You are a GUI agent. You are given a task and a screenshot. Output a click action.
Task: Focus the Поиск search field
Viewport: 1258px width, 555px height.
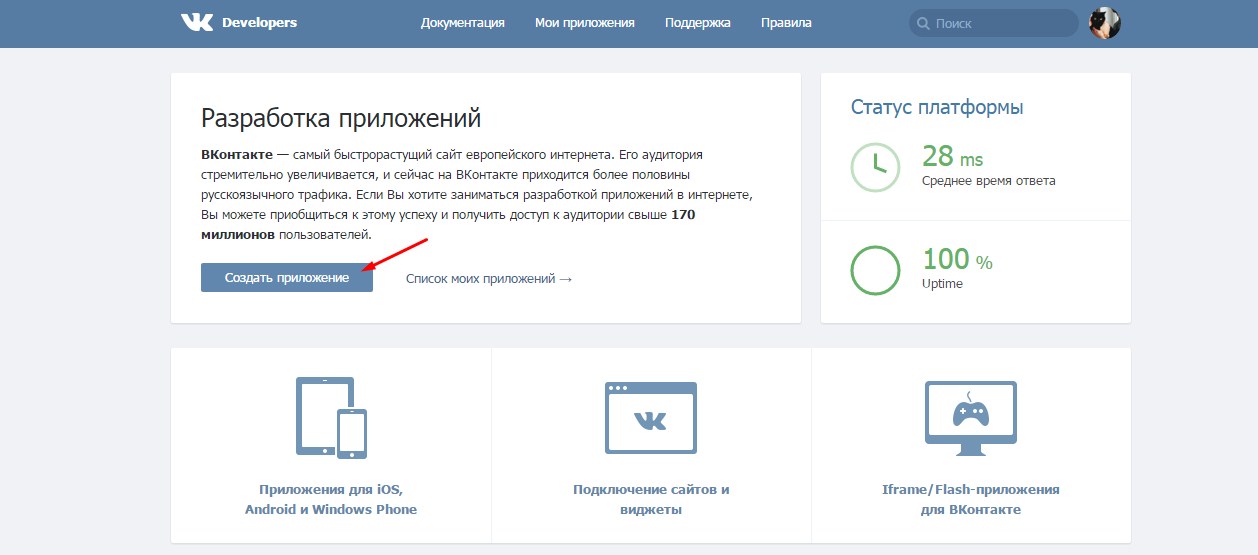994,23
